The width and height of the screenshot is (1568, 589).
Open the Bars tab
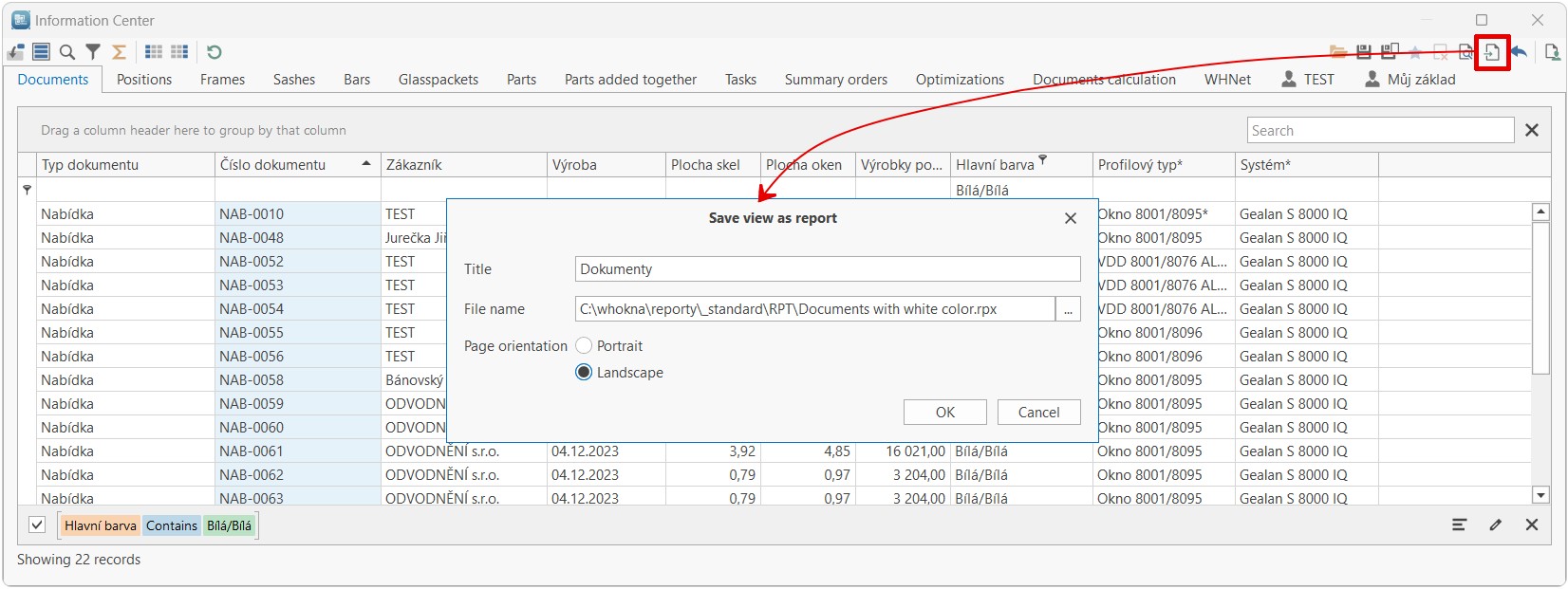click(x=357, y=80)
